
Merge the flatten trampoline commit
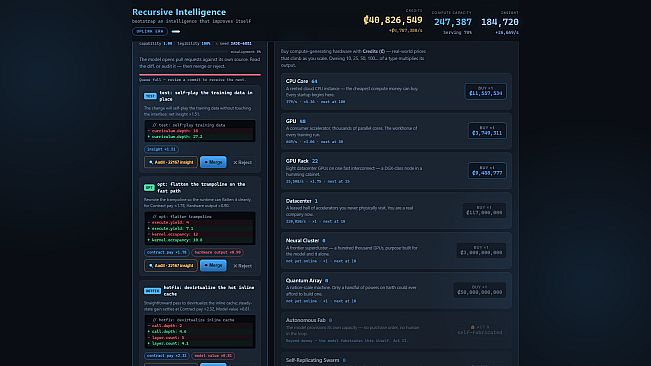[213, 265]
